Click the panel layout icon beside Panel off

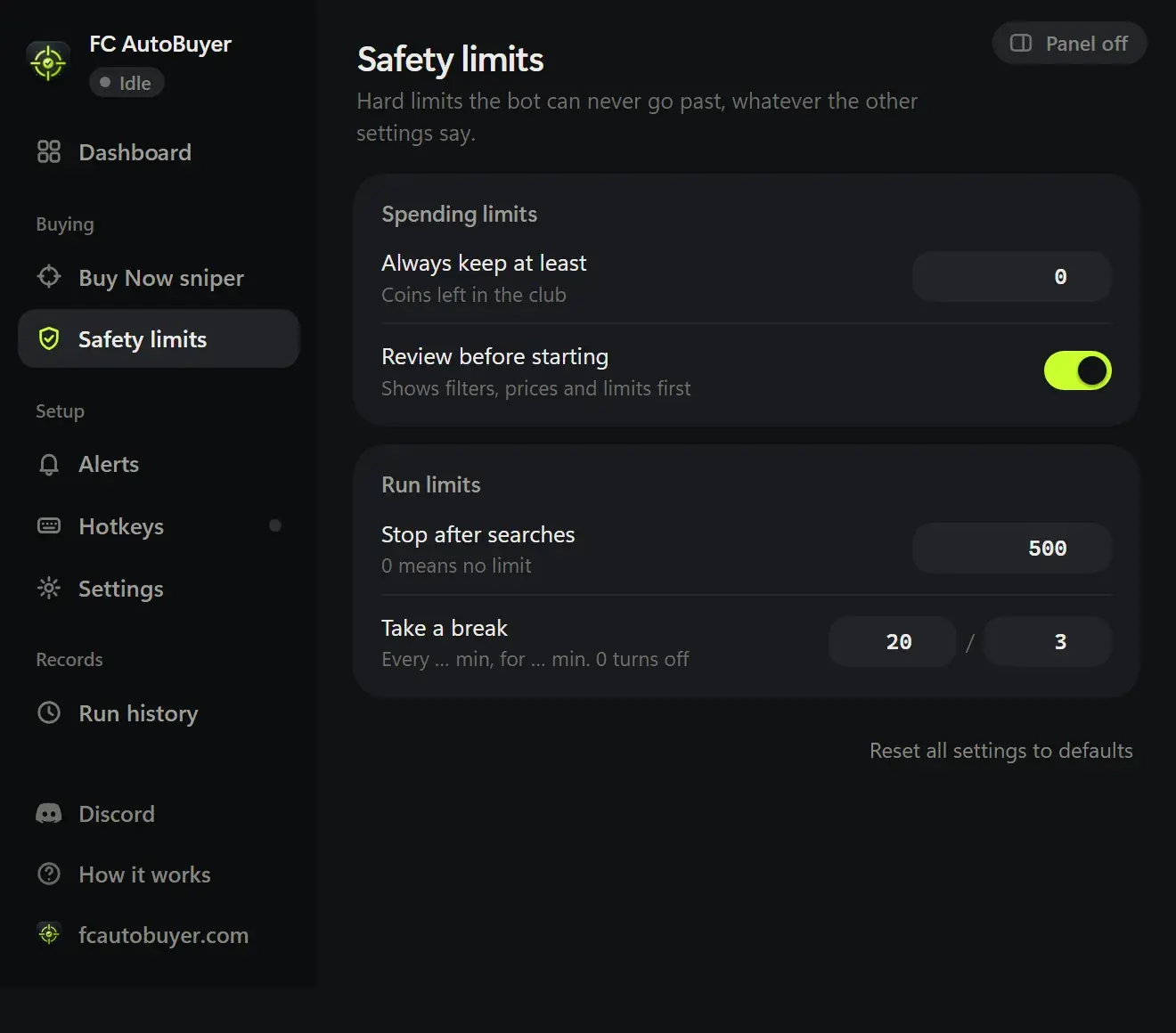[1021, 43]
